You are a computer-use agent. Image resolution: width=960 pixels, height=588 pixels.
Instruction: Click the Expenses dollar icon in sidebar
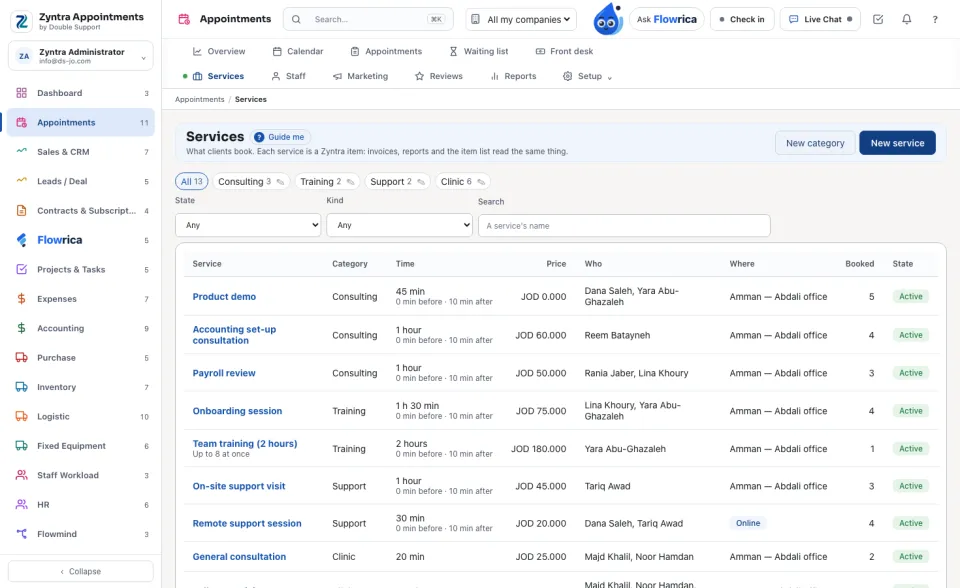[21, 299]
